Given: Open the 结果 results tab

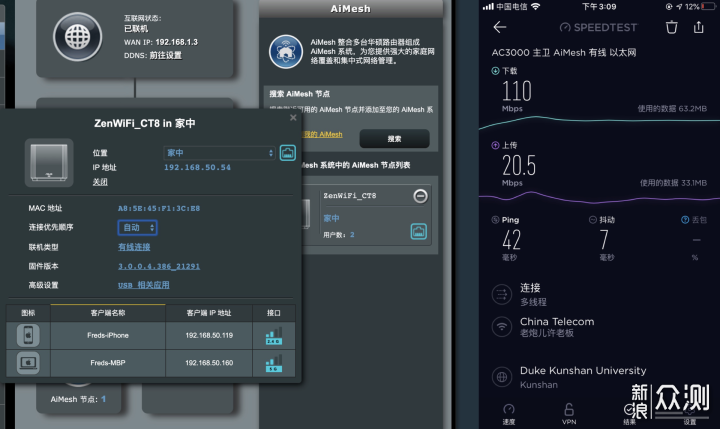Looking at the screenshot, I should [630, 414].
